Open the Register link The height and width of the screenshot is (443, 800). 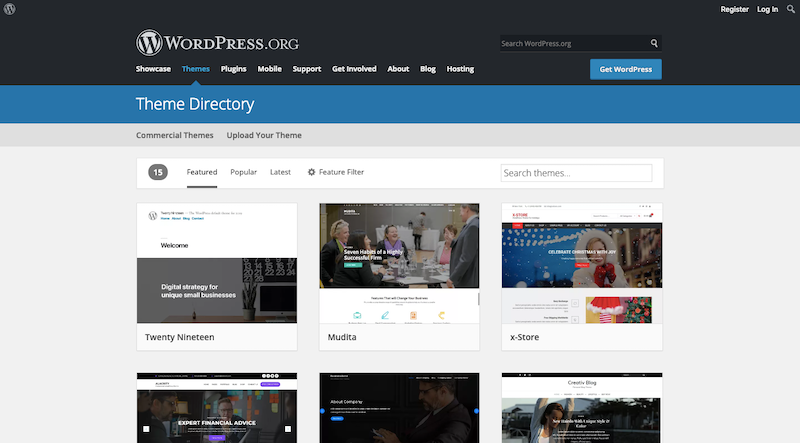[734, 9]
